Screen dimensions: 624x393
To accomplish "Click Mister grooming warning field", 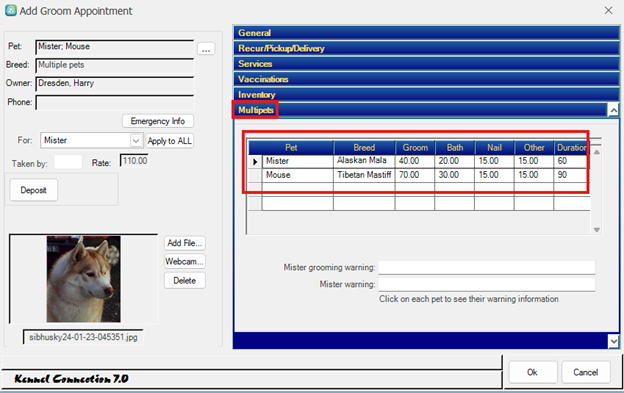I will pos(487,268).
